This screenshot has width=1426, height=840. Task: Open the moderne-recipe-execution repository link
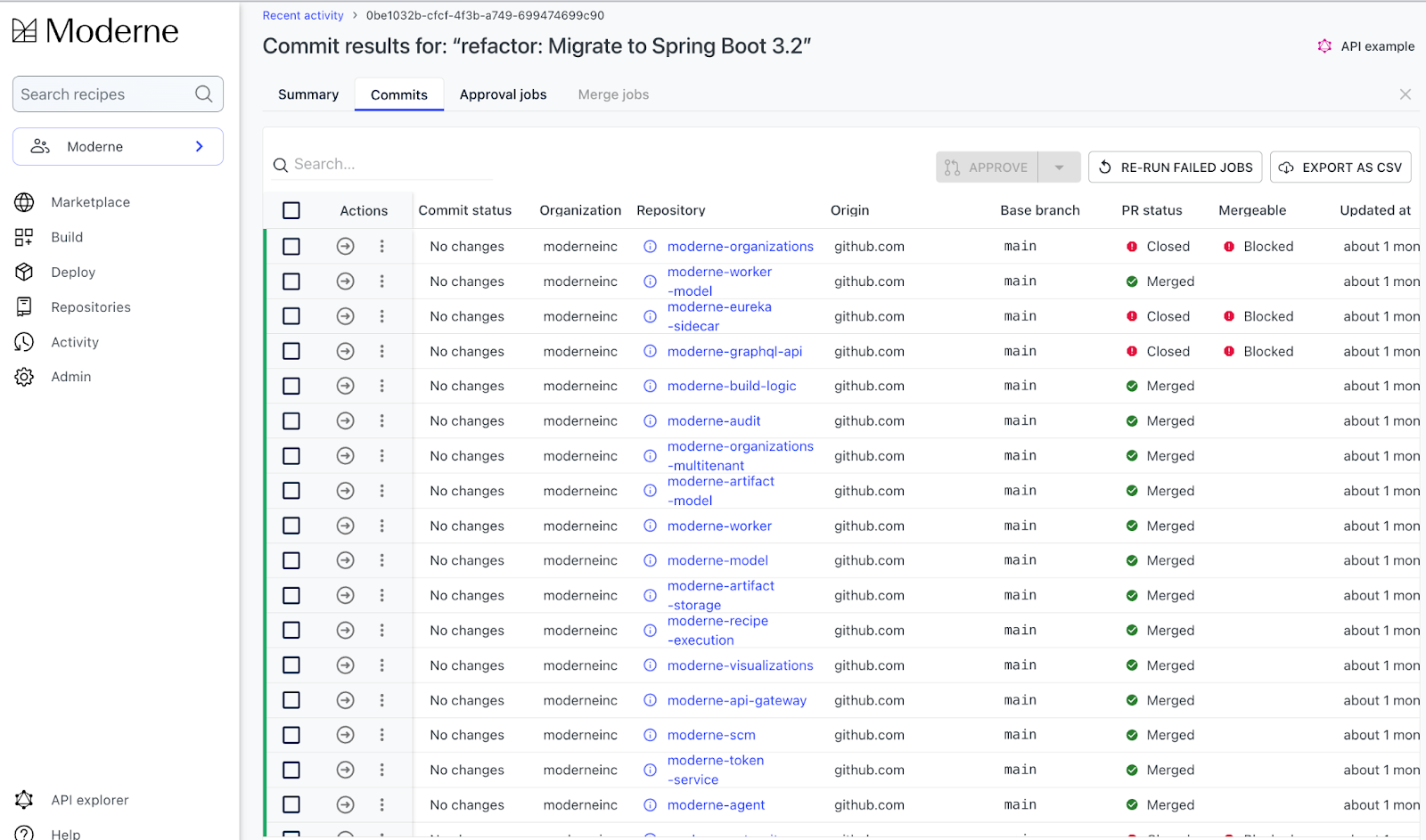[717, 630]
